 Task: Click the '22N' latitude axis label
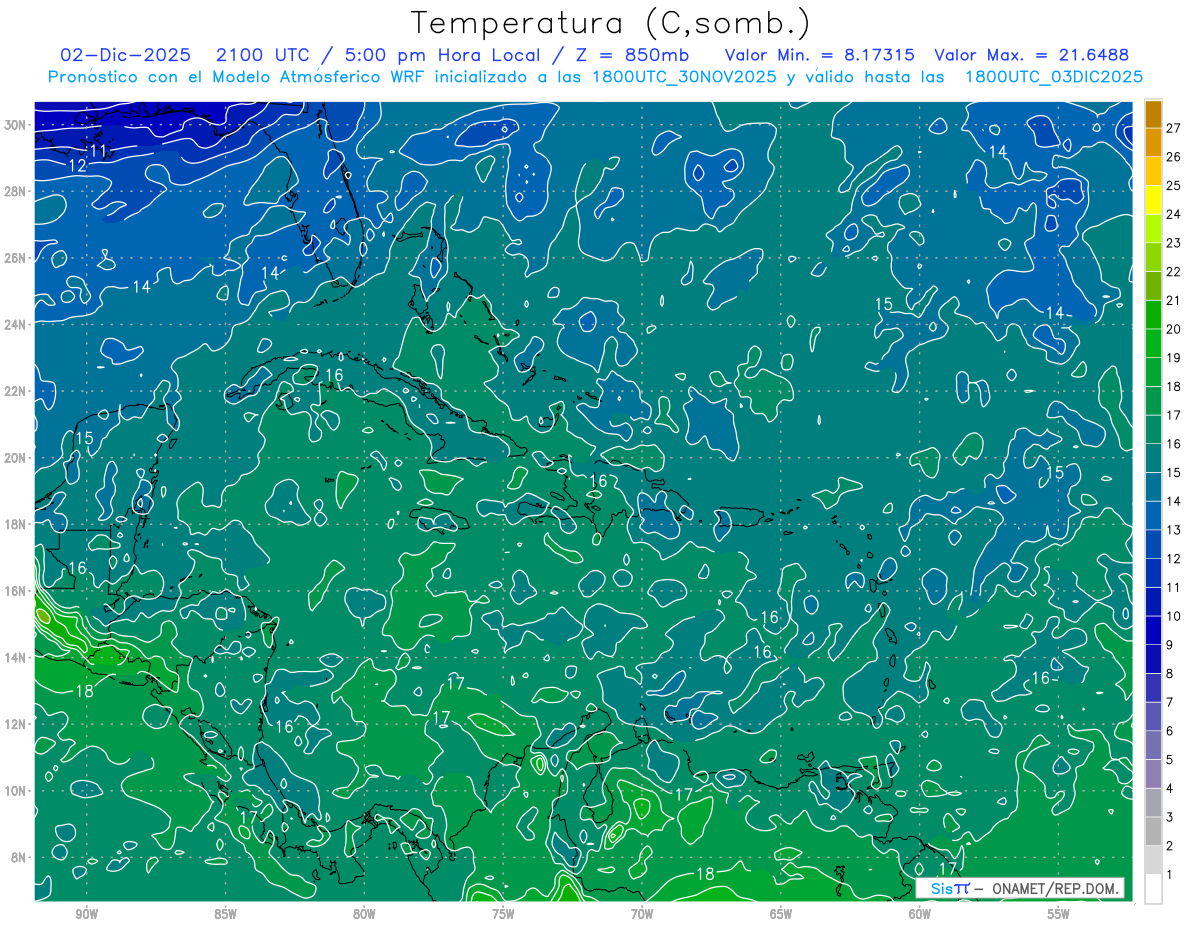16,391
